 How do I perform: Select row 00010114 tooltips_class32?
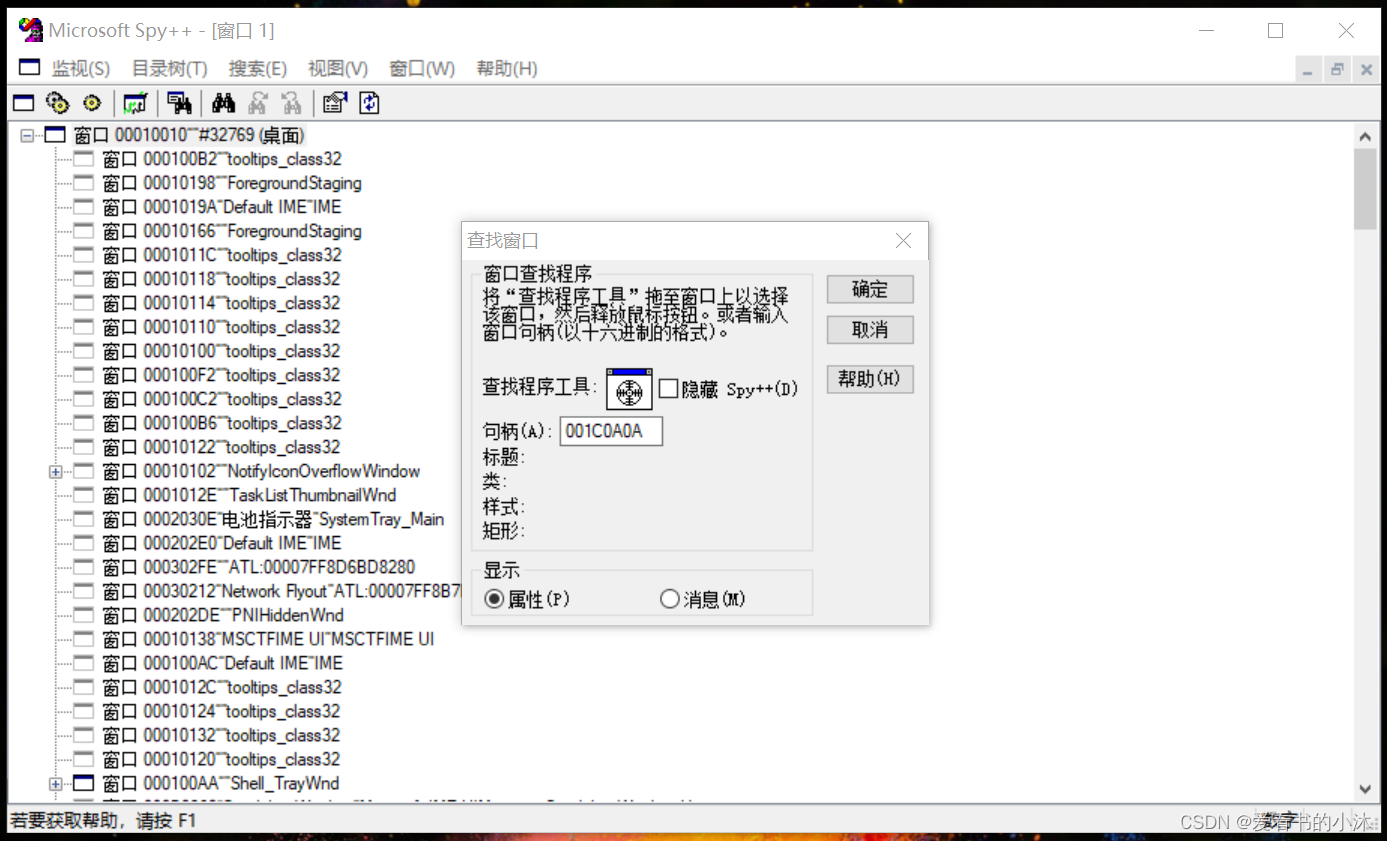point(222,303)
